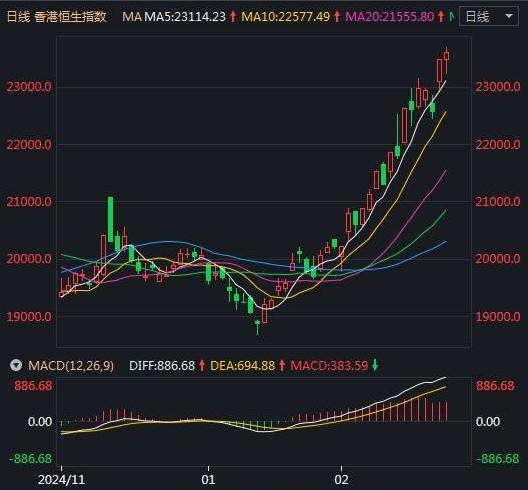
Task: Click the MACD(12,26,9) indicator title
Action: pos(71,365)
